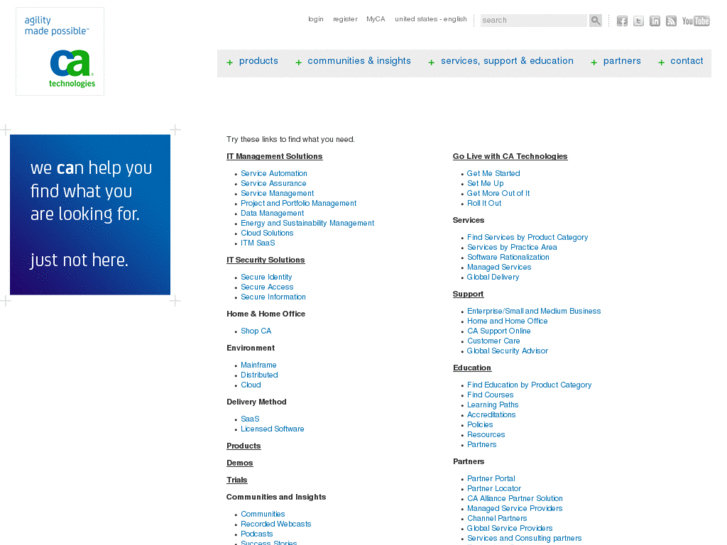Screen dimensions: 727x545
Task: Open Learning Paths link
Action: pyautogui.click(x=492, y=405)
